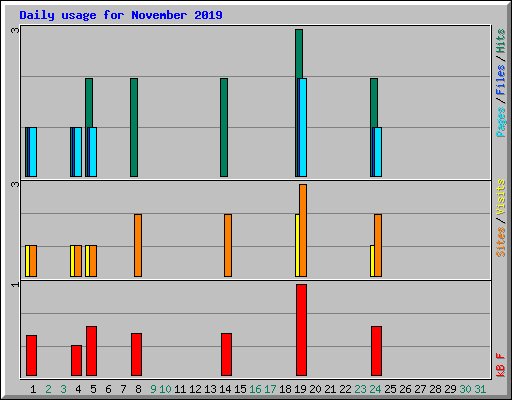Click the green x-axis day label "10"
Viewport: 512px width, 400px height.
[165, 389]
